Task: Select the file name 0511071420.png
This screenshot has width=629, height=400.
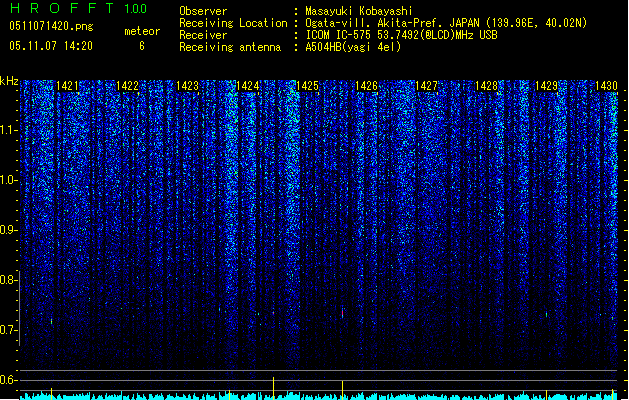Action: point(51,26)
